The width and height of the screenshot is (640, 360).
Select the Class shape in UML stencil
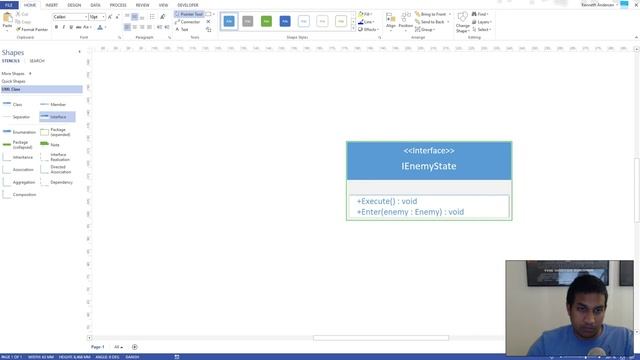(x=12, y=104)
